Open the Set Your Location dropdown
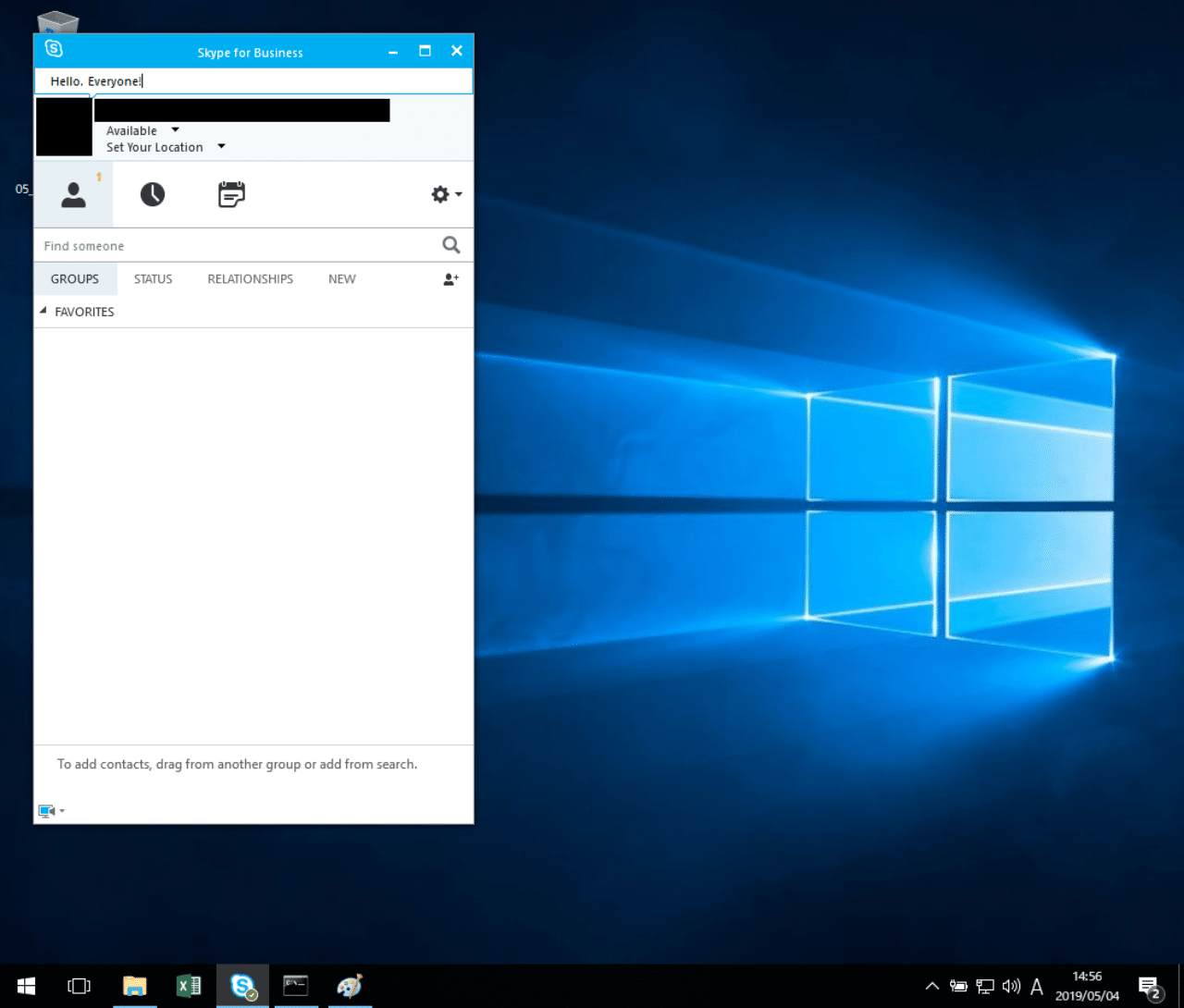 click(221, 147)
